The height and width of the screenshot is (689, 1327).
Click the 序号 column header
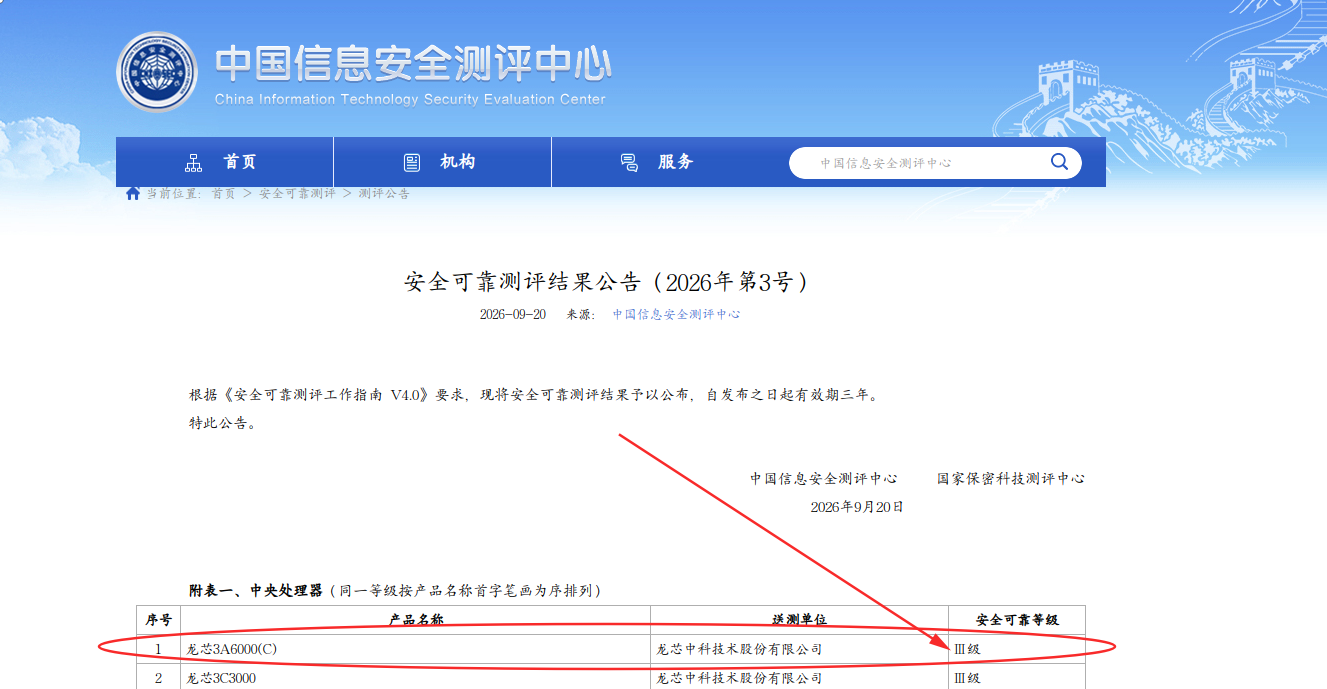[159, 620]
